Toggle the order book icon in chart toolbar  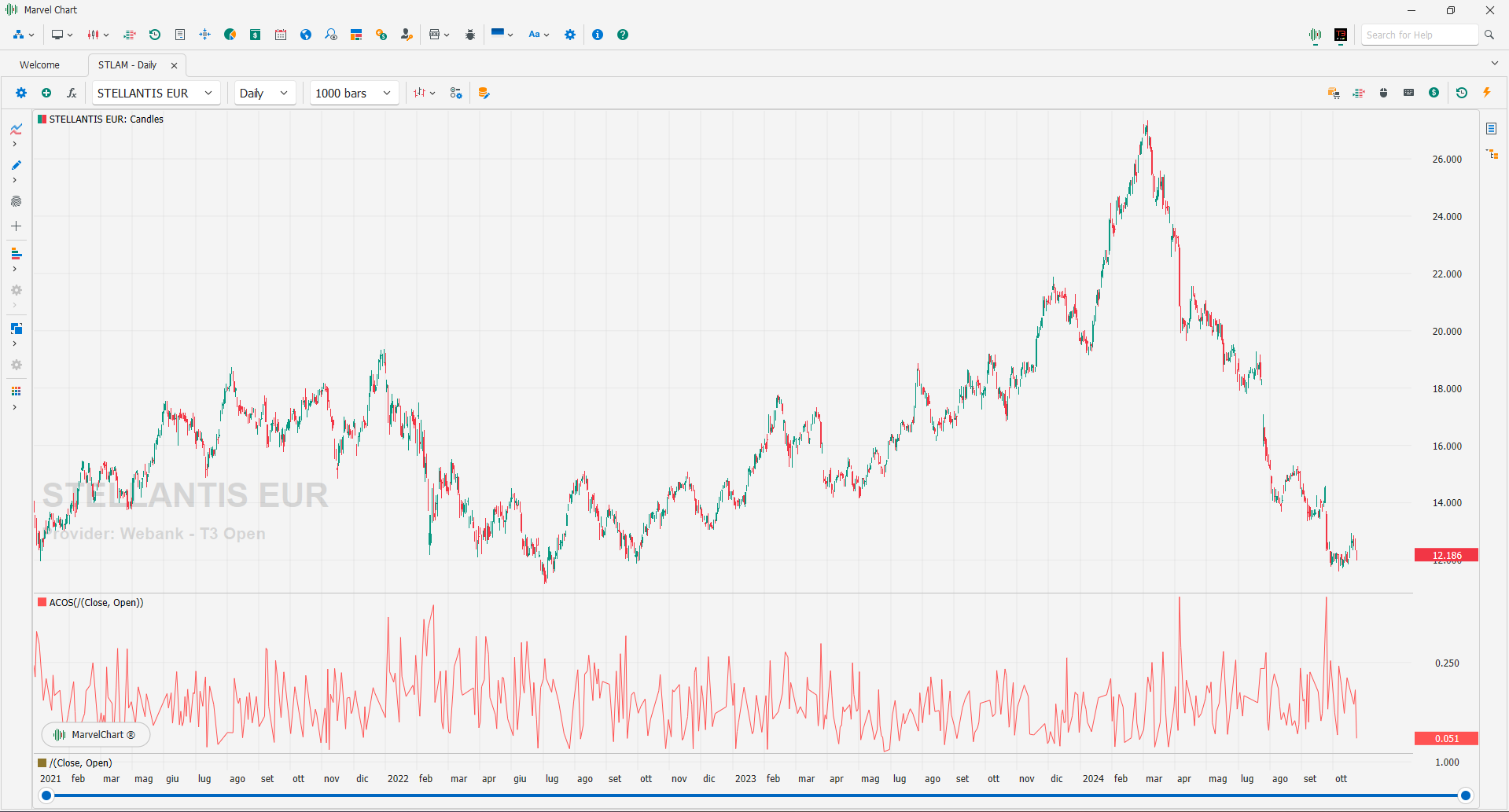coord(1359,93)
